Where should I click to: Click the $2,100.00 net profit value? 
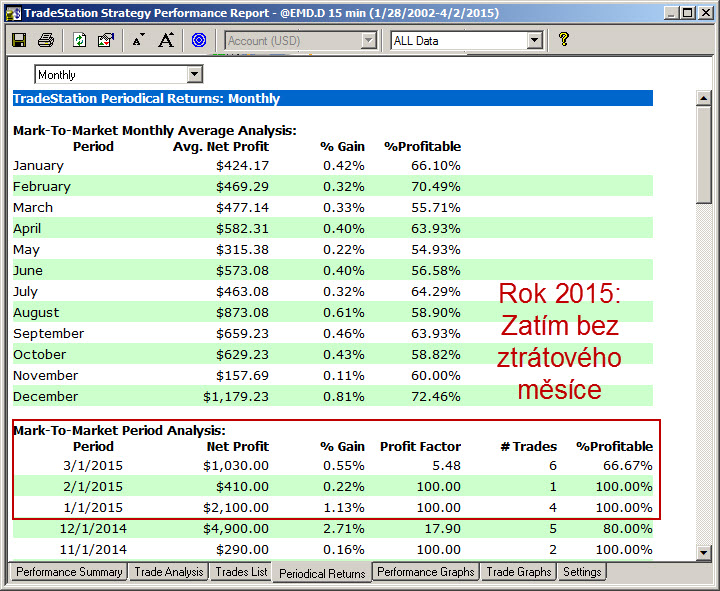click(236, 507)
